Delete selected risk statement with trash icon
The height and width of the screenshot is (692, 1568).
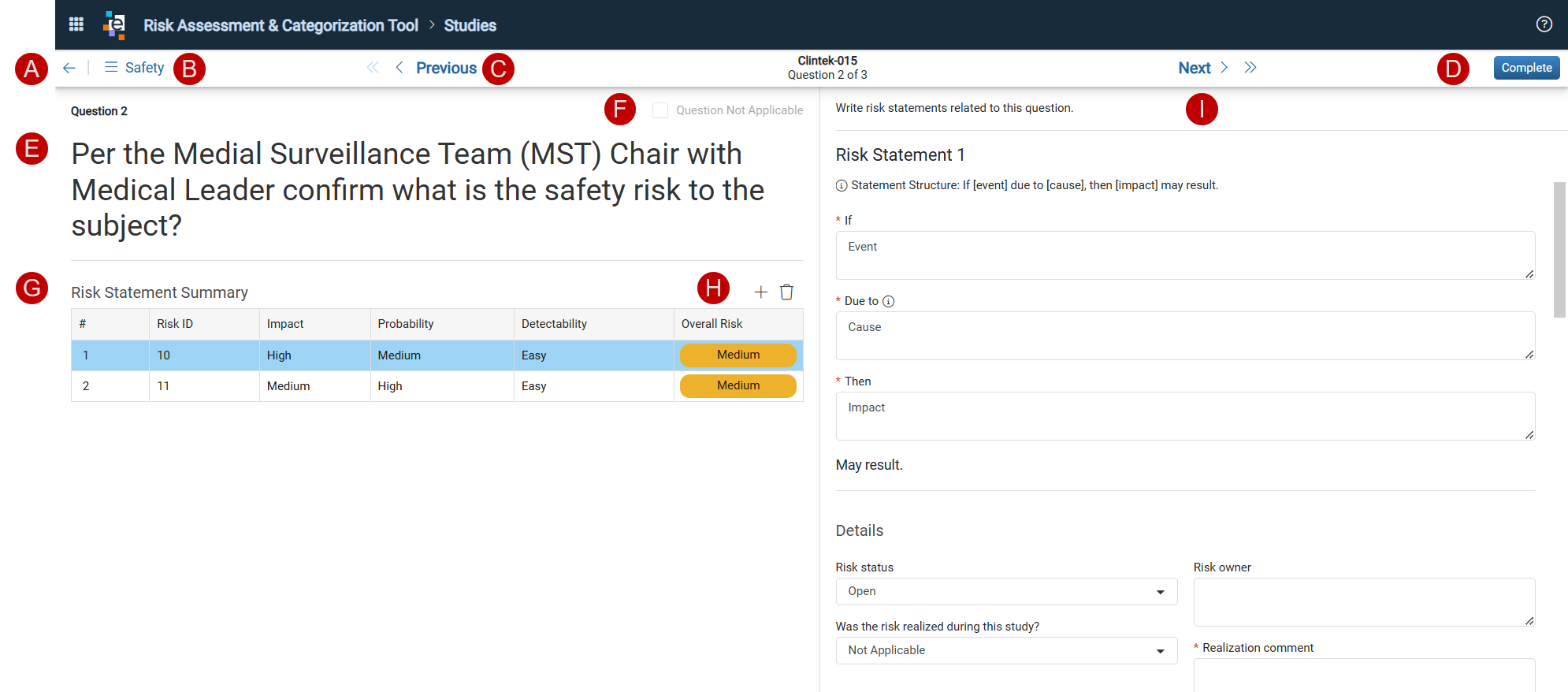786,292
